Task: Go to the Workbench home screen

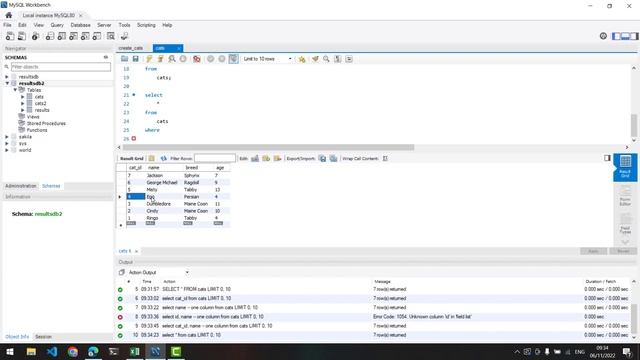Action: click(9, 15)
